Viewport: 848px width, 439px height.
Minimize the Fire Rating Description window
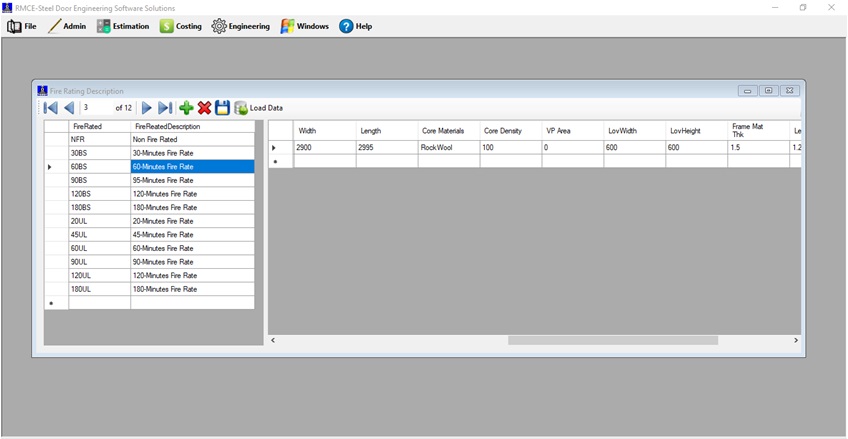point(747,91)
